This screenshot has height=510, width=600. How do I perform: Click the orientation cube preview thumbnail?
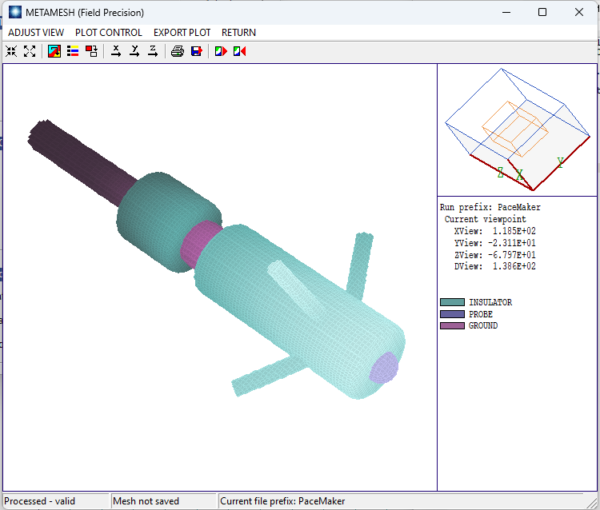[517, 130]
